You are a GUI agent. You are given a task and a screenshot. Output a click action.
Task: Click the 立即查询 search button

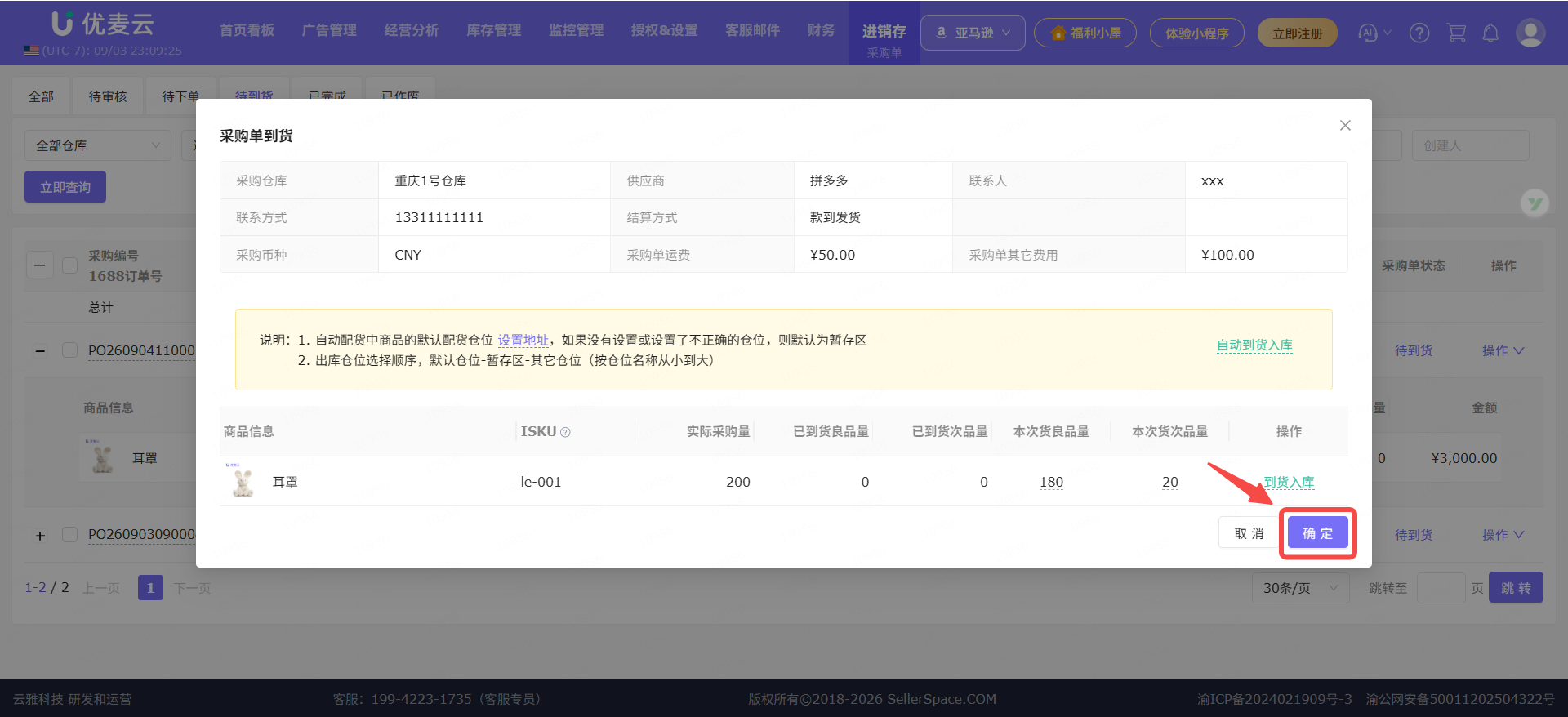(x=65, y=187)
